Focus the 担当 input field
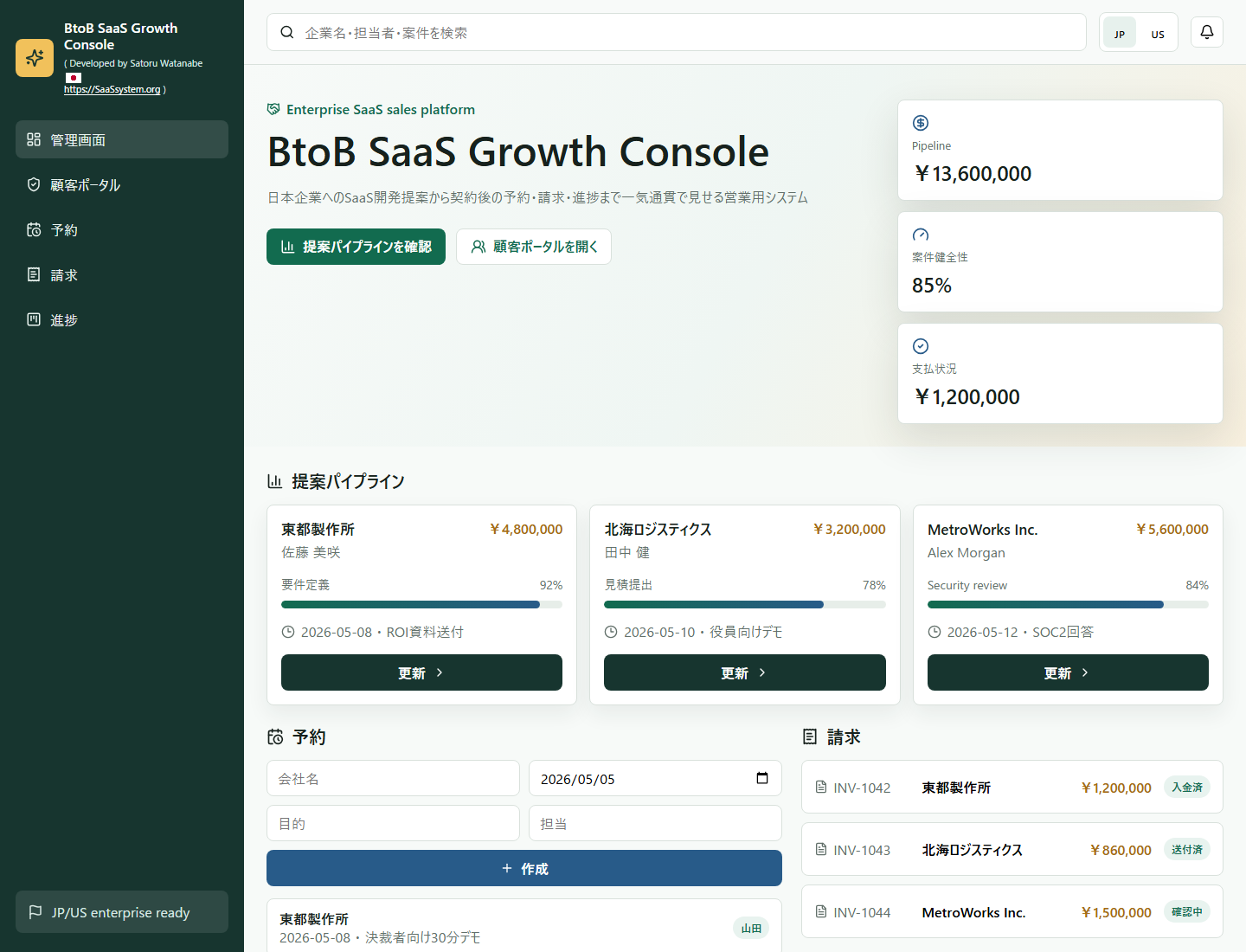 tap(655, 823)
